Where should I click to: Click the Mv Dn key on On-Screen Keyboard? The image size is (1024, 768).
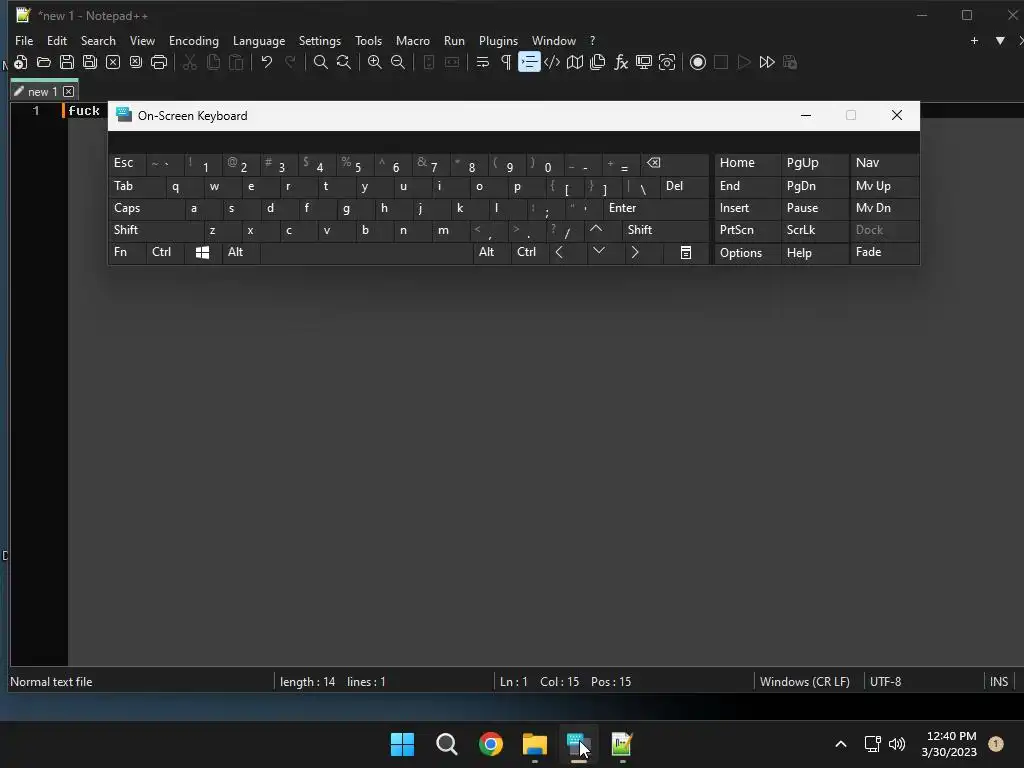point(884,208)
